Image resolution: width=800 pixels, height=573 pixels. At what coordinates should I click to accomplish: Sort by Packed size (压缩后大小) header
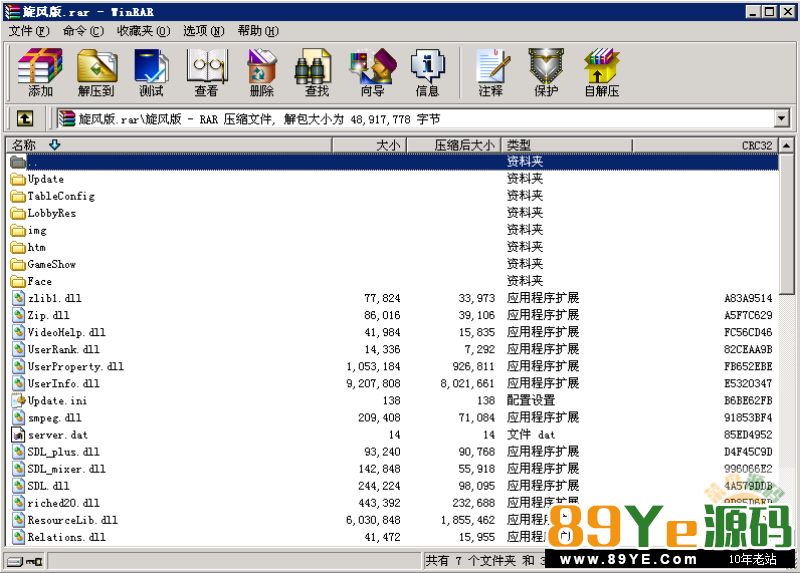pos(454,145)
